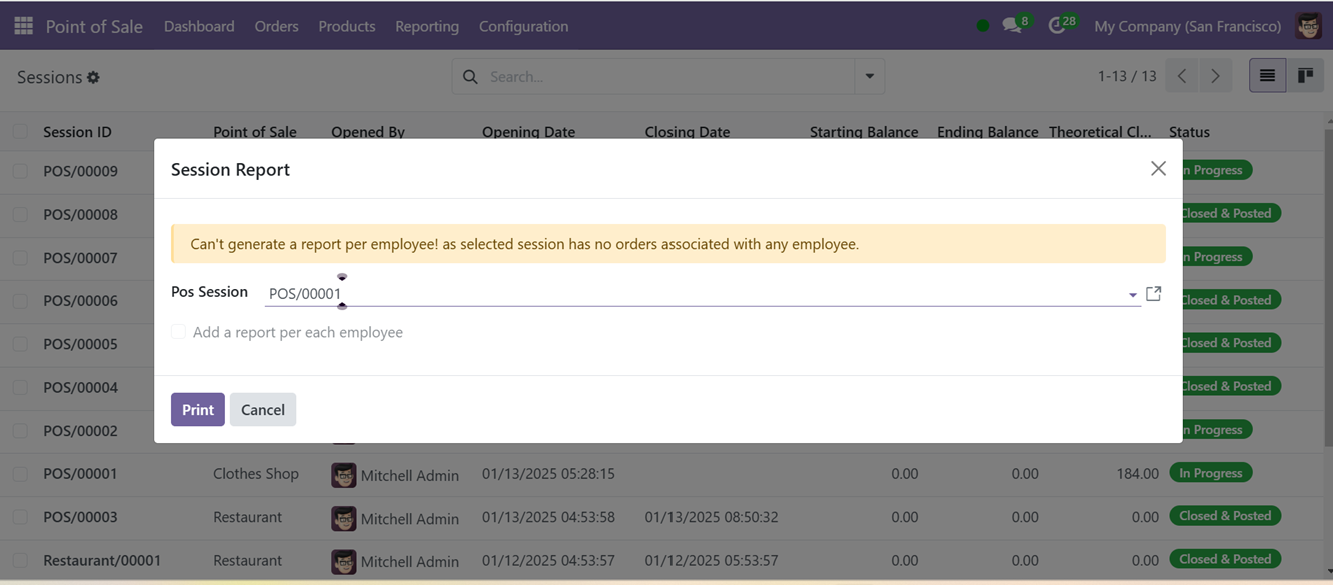Select checkbox for POS/00007 row
This screenshot has height=585, width=1333.
[20, 257]
